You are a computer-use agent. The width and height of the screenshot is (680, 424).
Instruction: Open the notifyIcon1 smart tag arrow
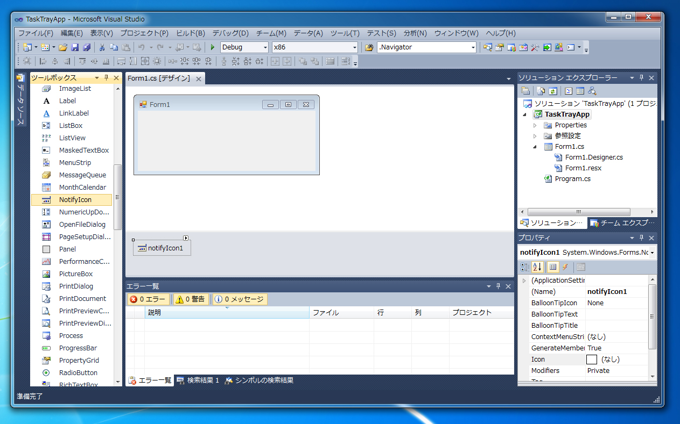pyautogui.click(x=186, y=238)
